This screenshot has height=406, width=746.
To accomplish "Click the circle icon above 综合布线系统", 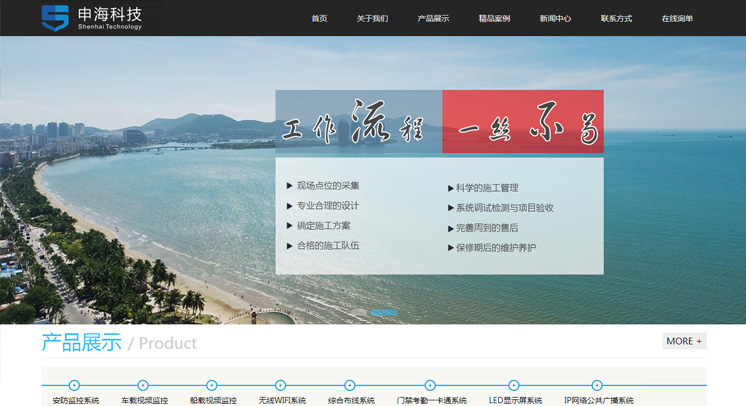I will point(350,385).
